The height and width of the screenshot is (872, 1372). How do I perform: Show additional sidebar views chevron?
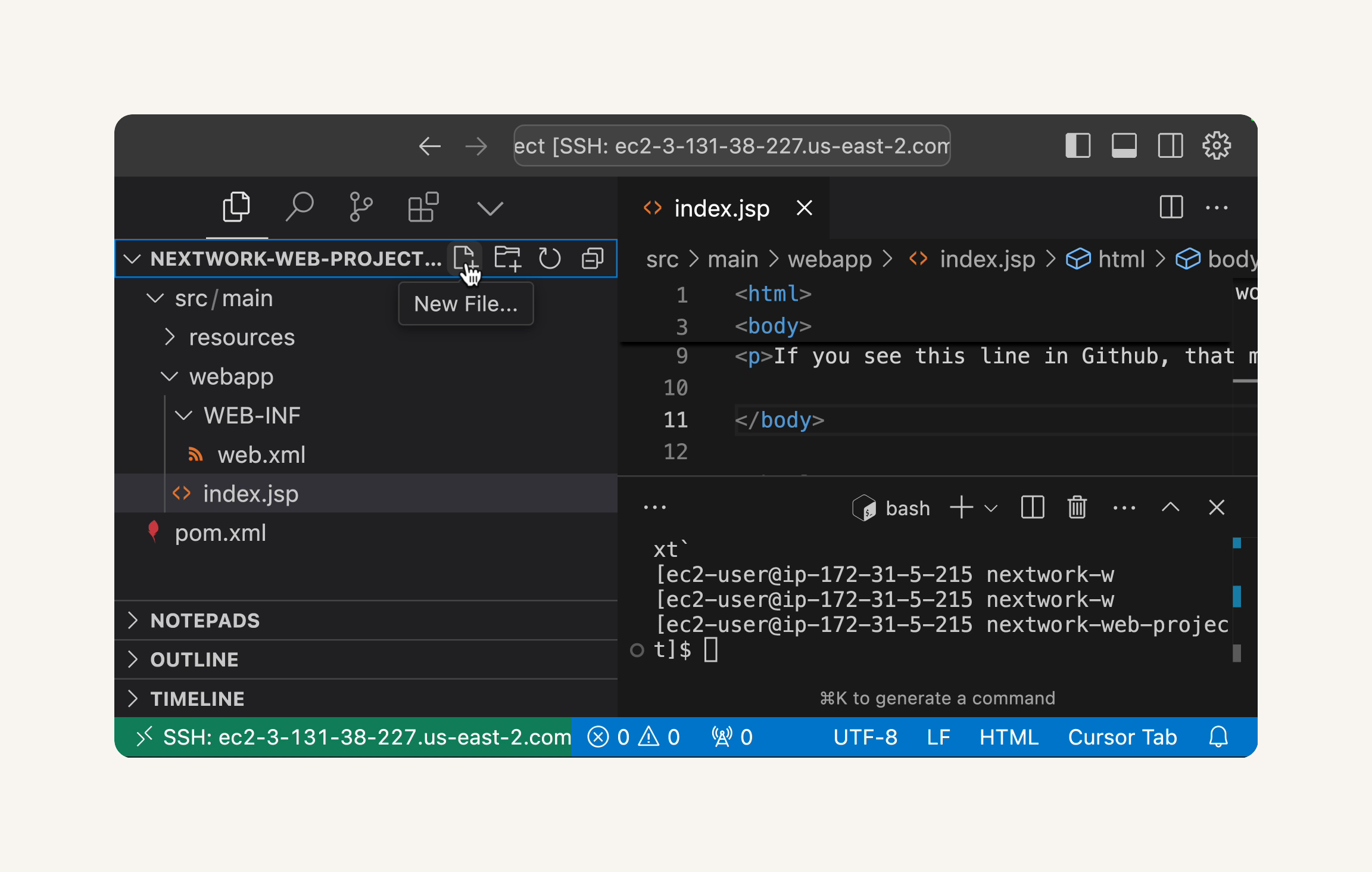(x=490, y=208)
